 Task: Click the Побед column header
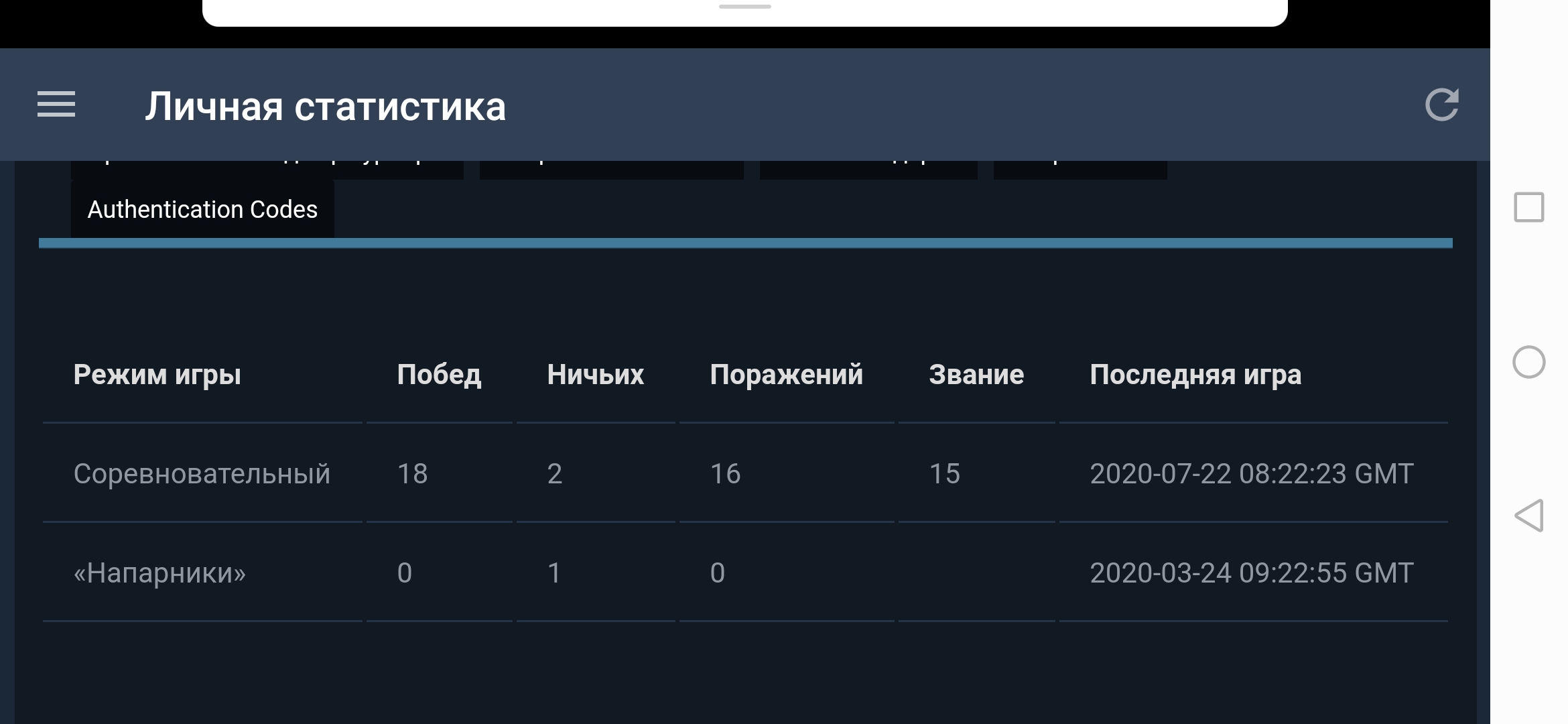click(439, 374)
